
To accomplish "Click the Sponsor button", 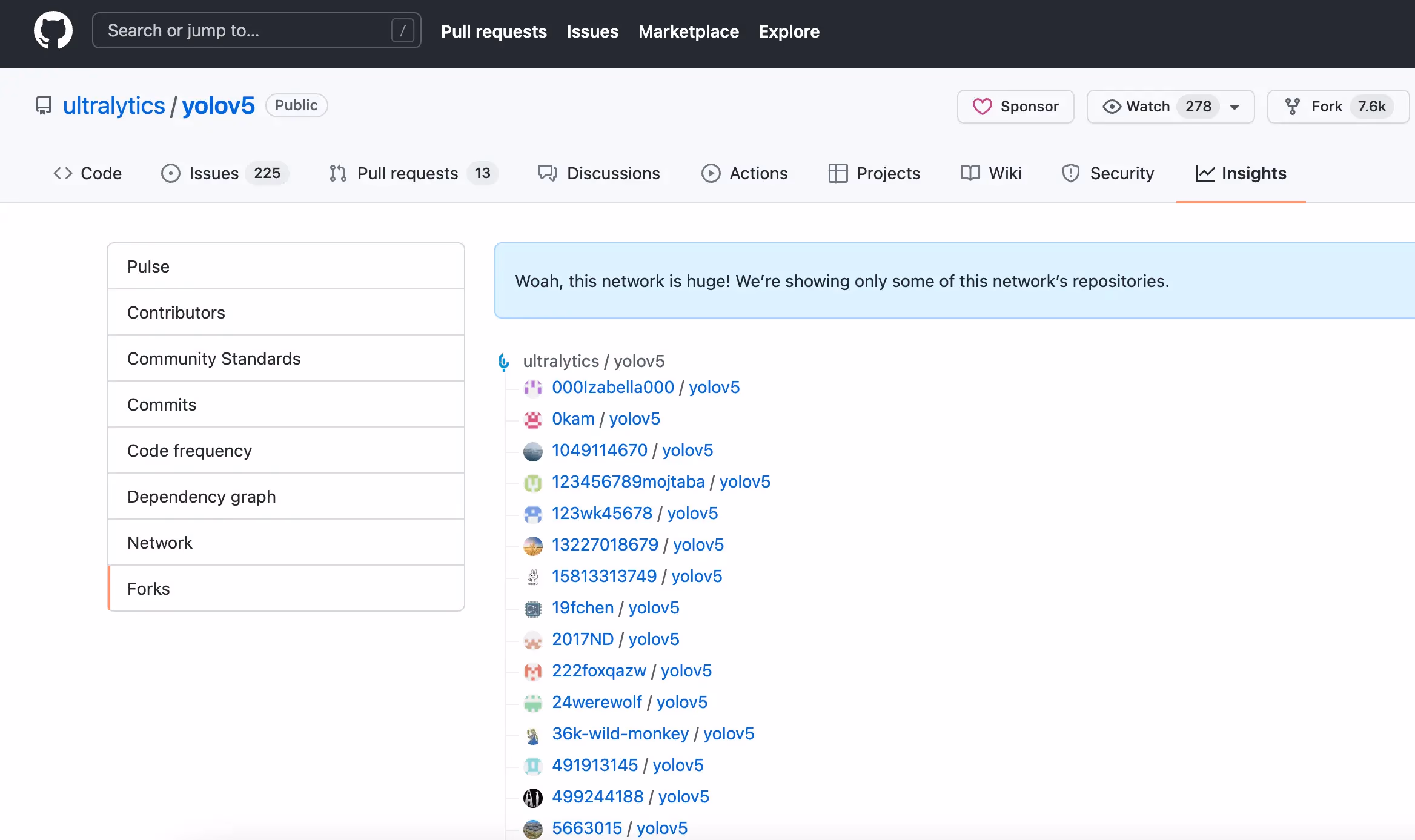I will coord(1016,107).
